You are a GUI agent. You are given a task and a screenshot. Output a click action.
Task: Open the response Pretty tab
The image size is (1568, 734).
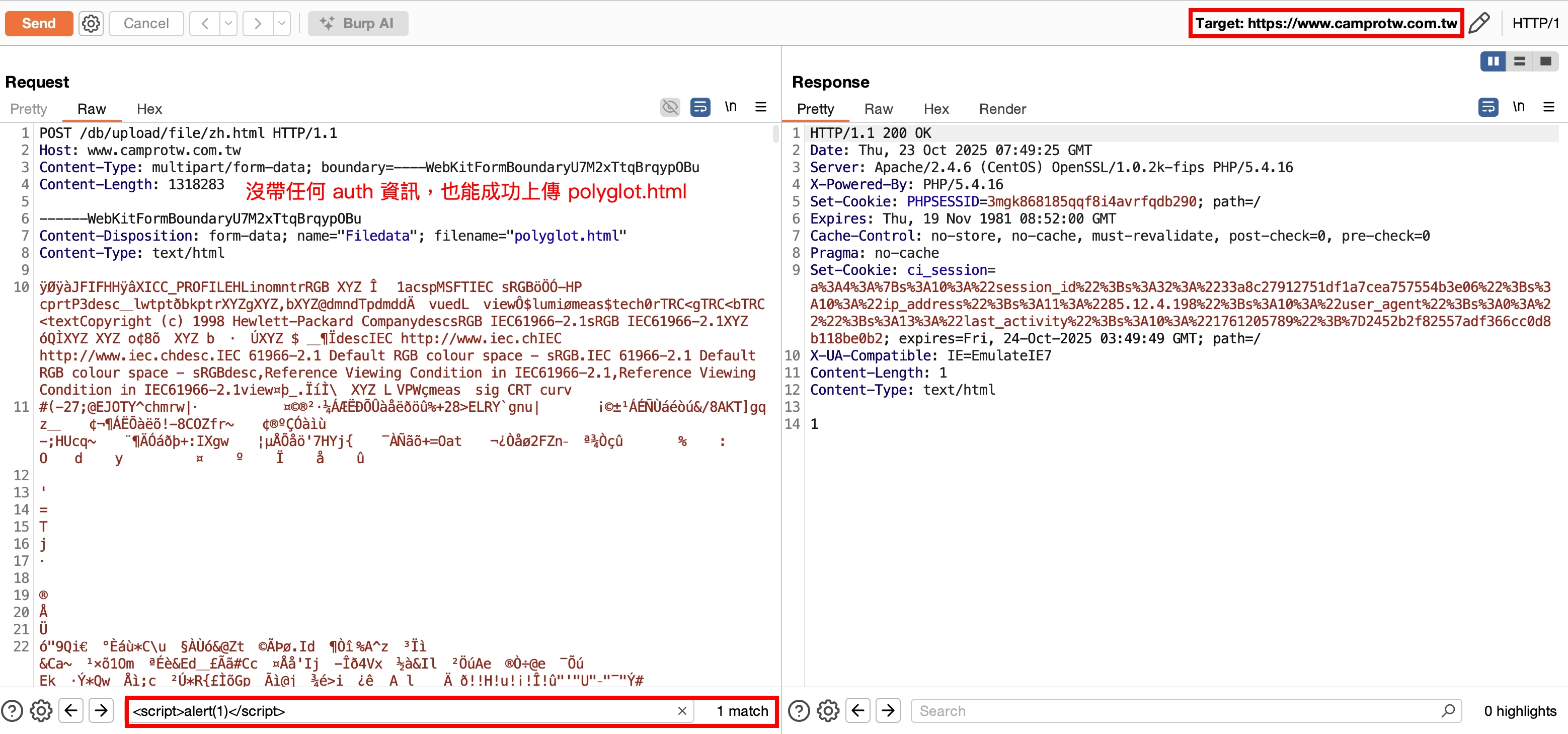pyautogui.click(x=816, y=108)
